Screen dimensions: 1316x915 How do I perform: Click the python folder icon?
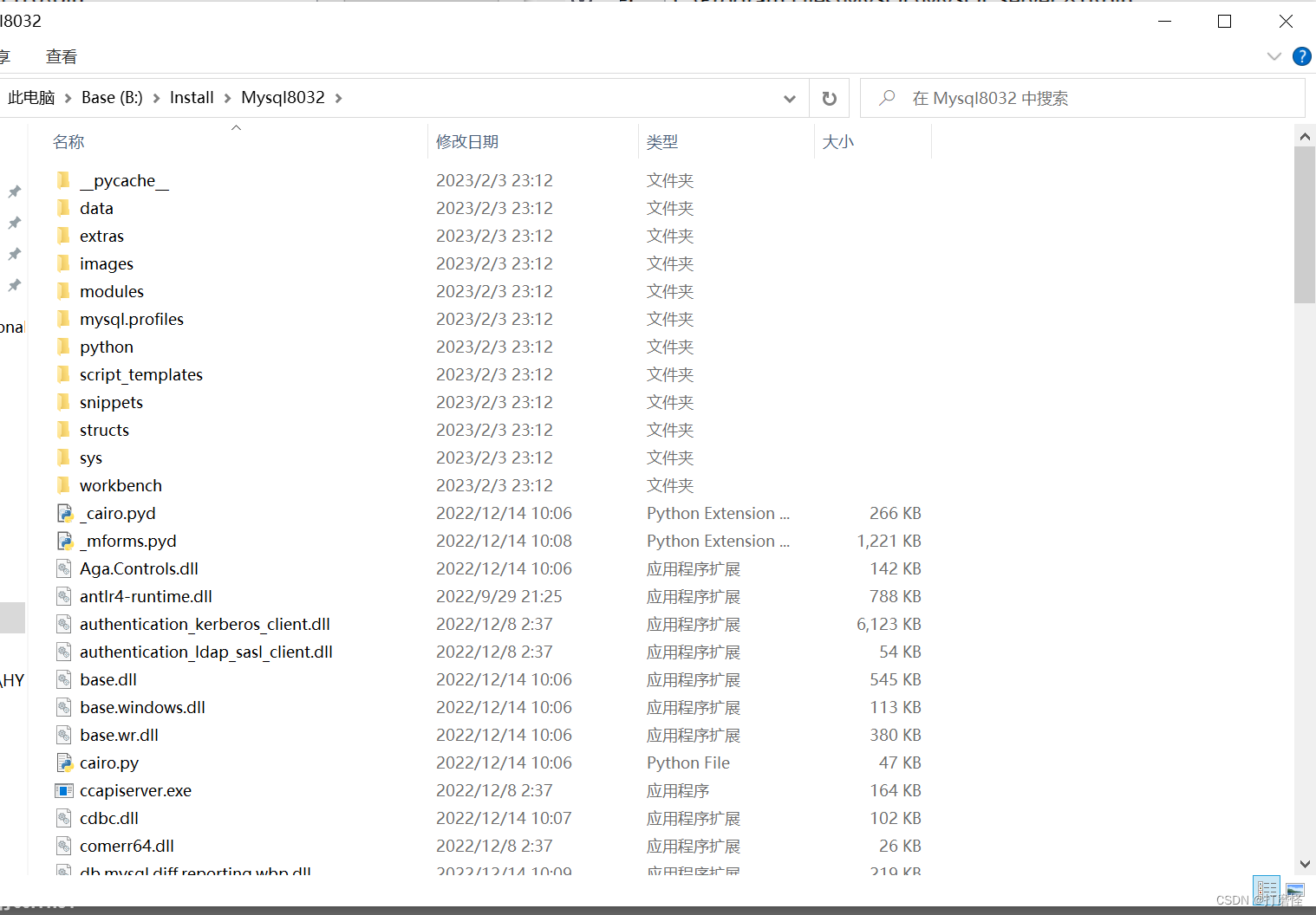[63, 347]
